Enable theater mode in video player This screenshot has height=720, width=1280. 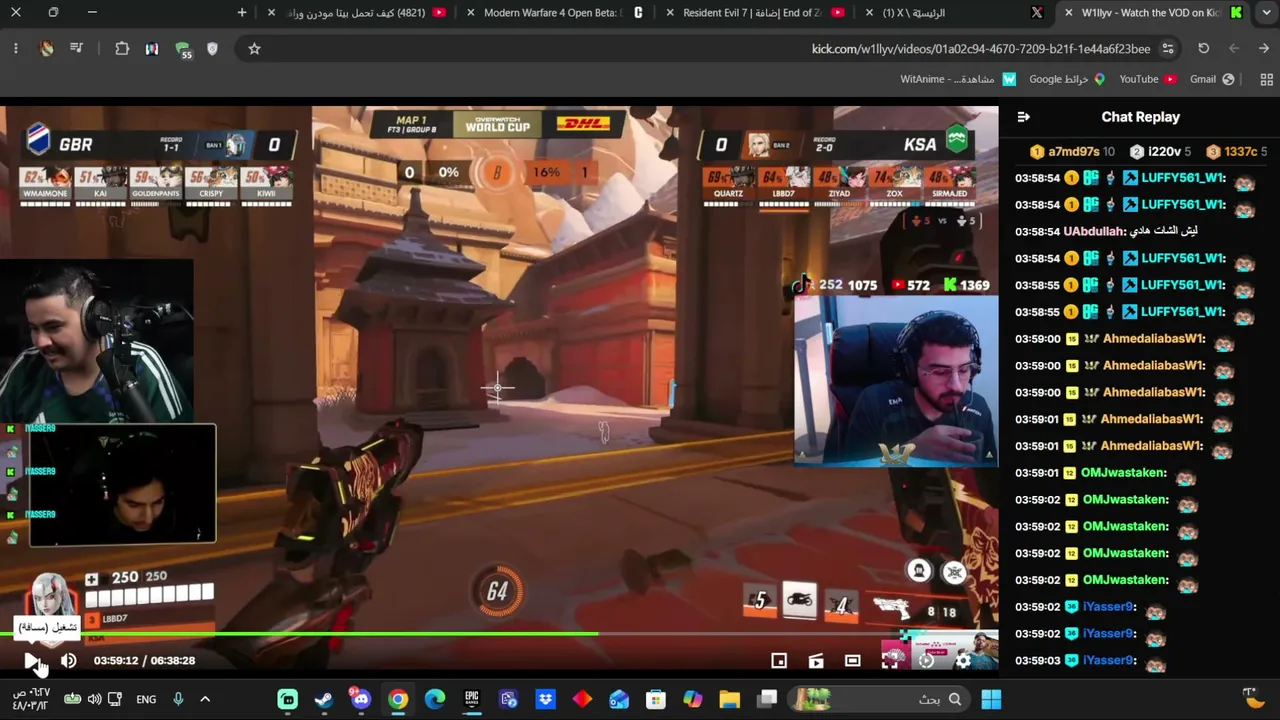point(852,660)
